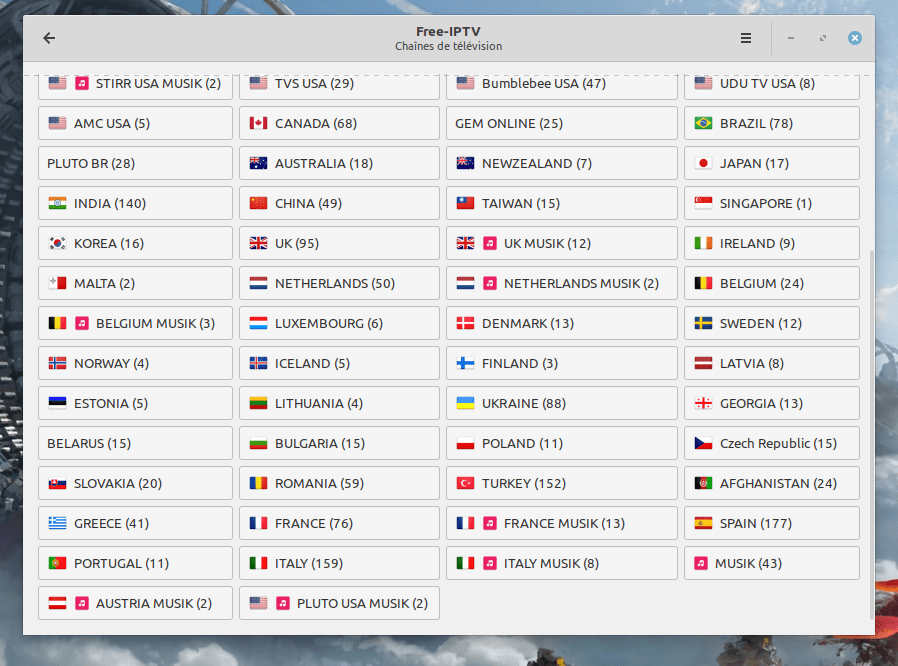Select ICELAND (5) channel group
The width and height of the screenshot is (898, 666).
[339, 363]
